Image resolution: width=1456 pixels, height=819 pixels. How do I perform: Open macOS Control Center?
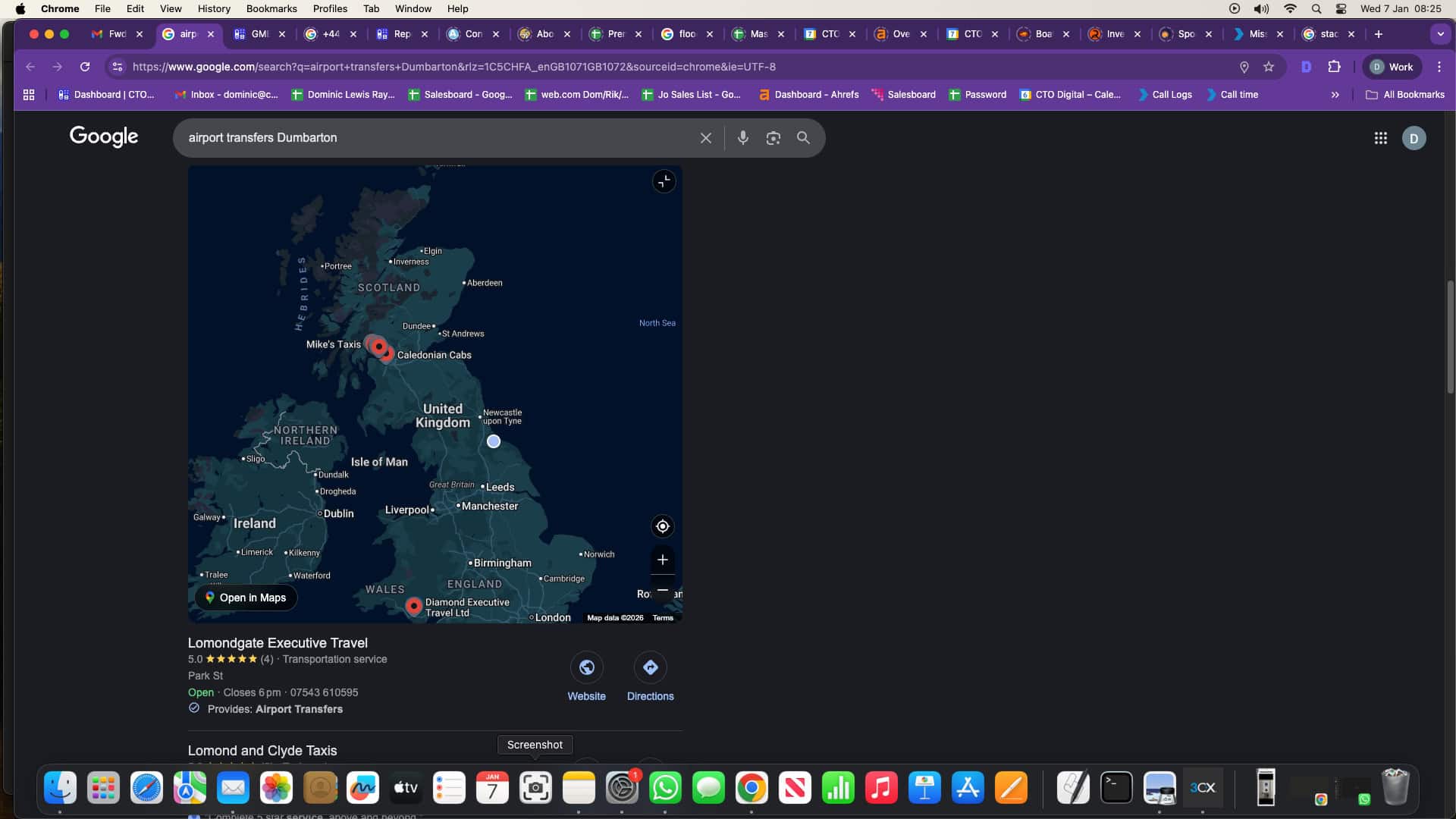click(x=1341, y=8)
